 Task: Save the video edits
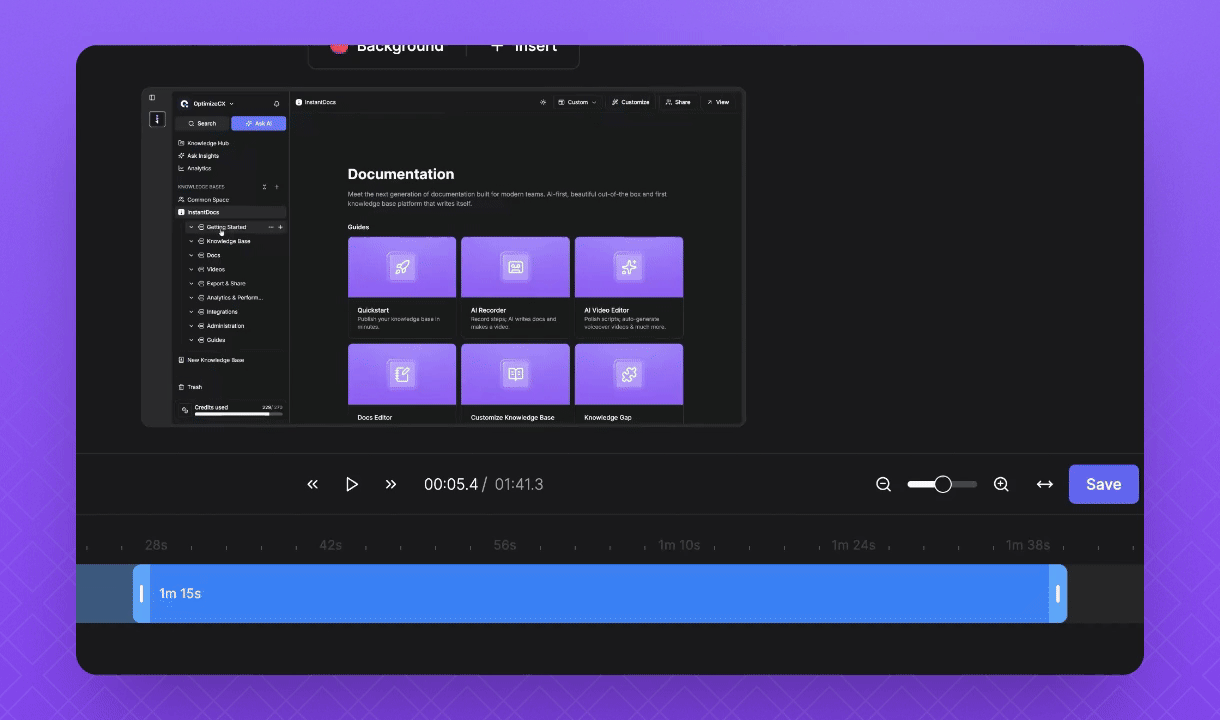point(1103,484)
